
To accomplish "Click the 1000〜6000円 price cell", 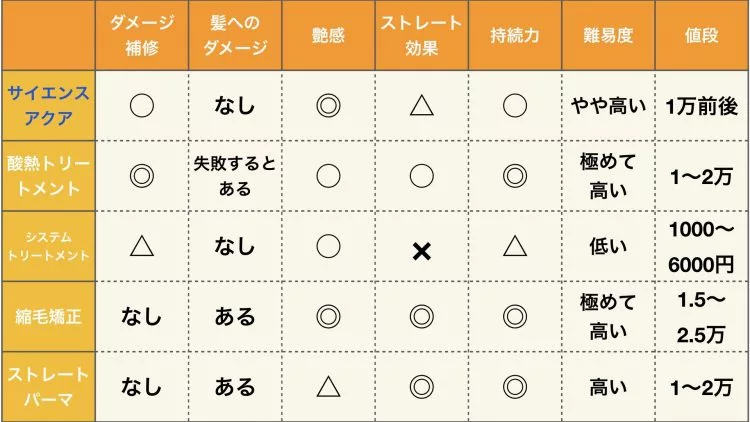I will pyautogui.click(x=701, y=246).
